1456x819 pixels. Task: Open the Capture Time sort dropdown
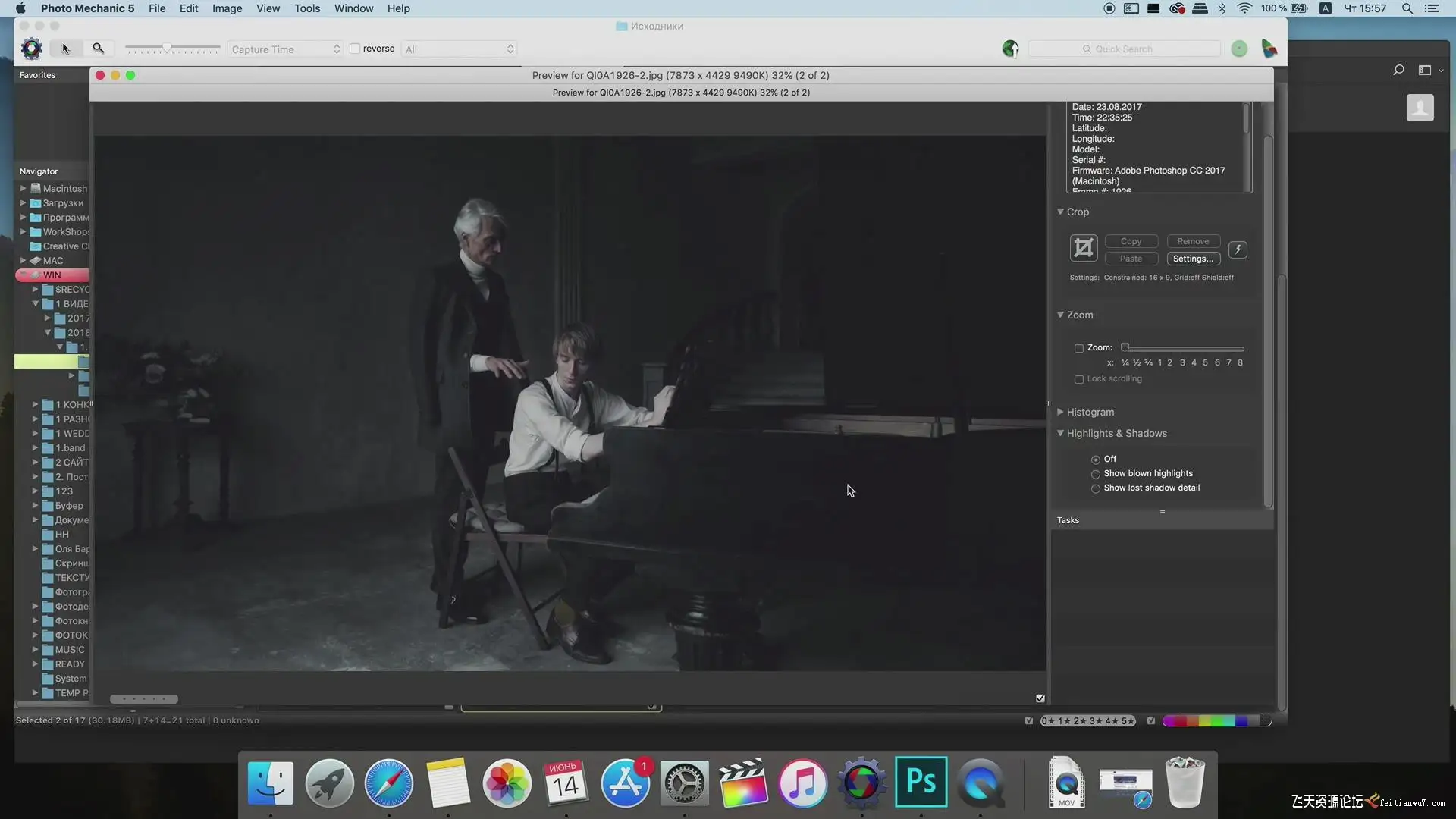285,49
